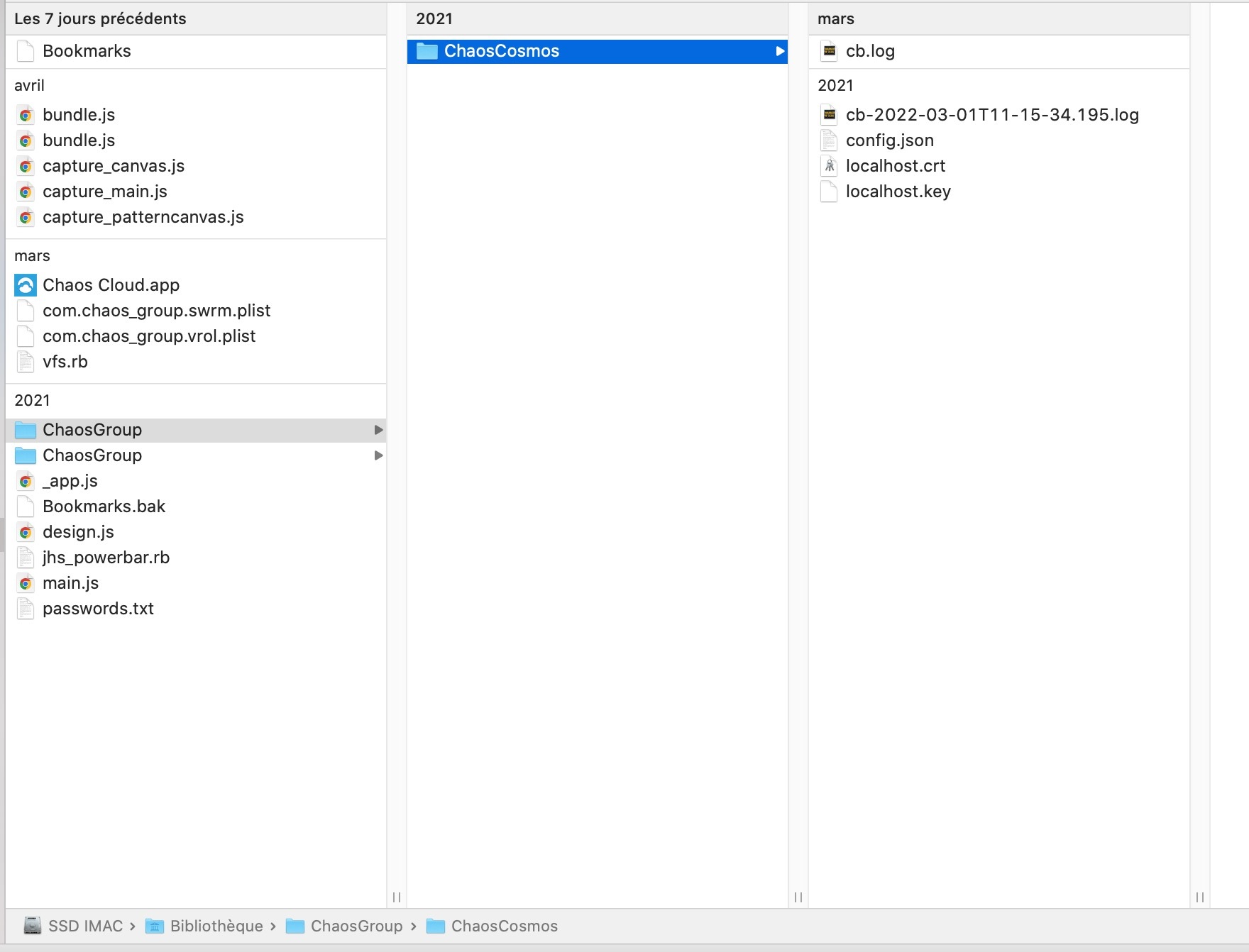
Task: Click the vfs.rb document icon
Action: [x=26, y=362]
